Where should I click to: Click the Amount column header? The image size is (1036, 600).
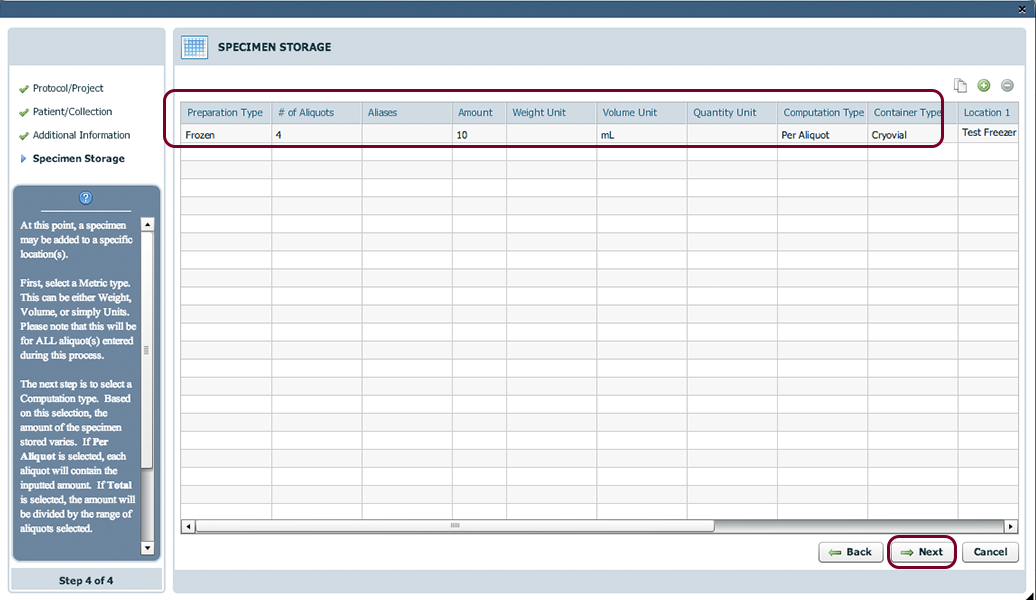pyautogui.click(x=479, y=112)
